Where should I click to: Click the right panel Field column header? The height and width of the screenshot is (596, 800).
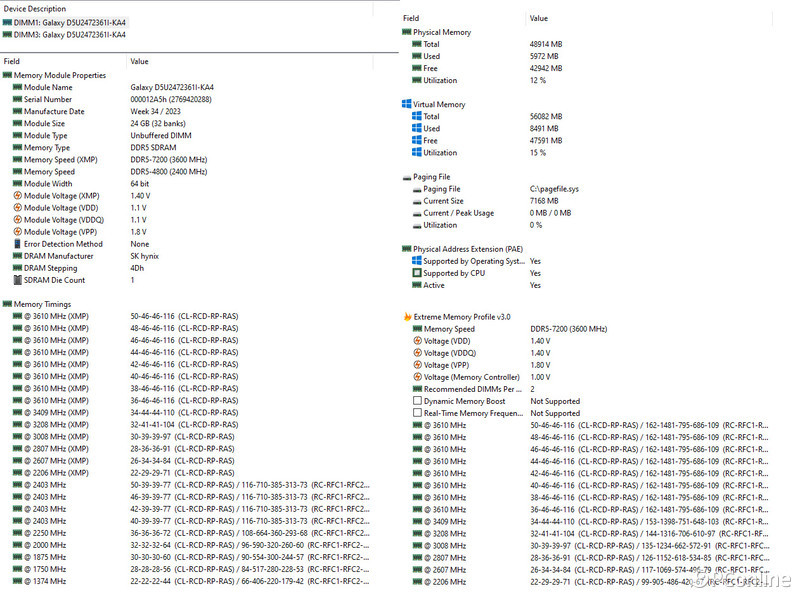tap(411, 18)
